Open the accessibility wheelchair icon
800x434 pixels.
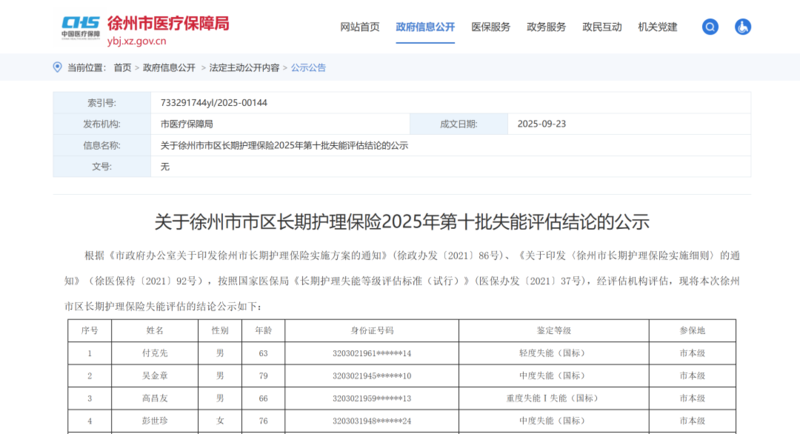(x=742, y=27)
